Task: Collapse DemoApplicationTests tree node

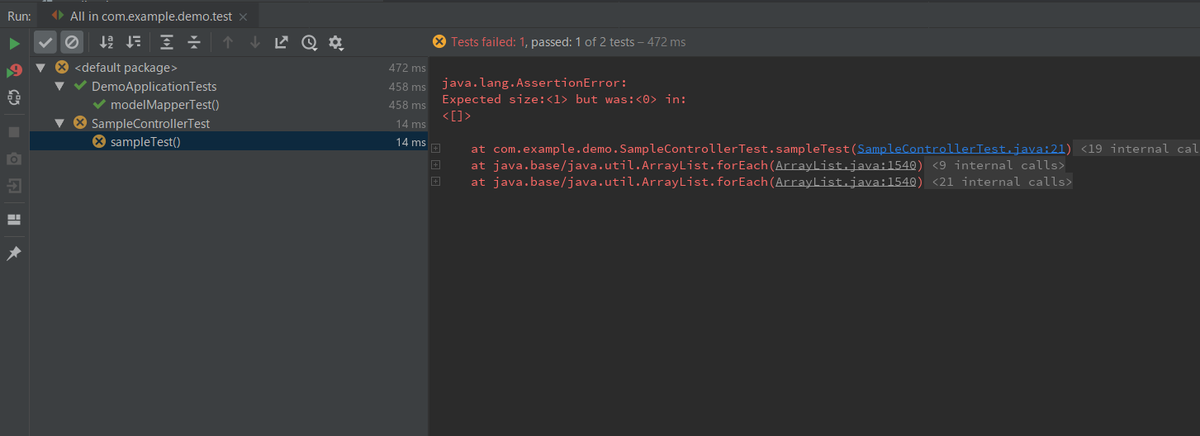Action: [x=60, y=87]
